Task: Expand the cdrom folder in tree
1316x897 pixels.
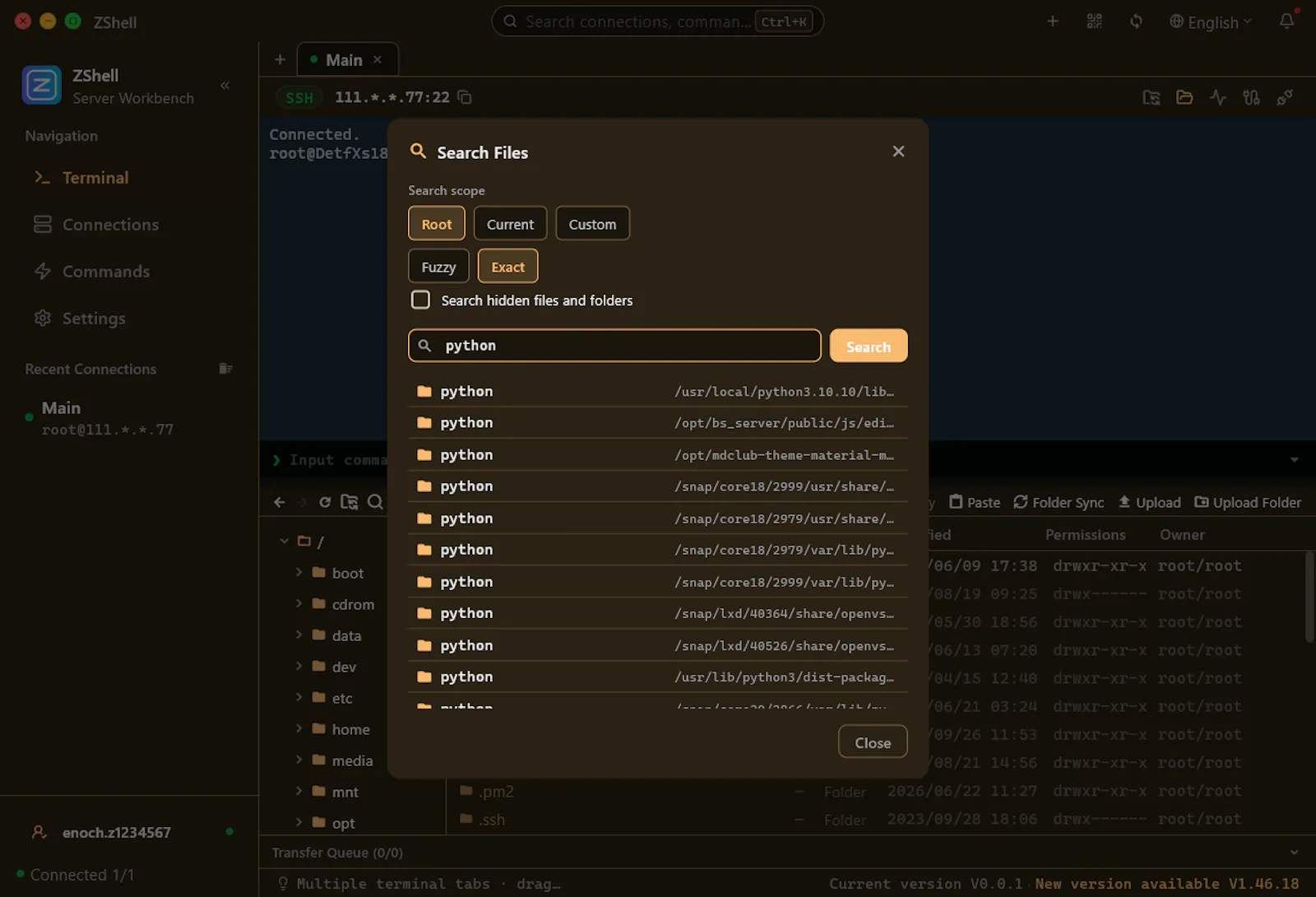Action: (299, 603)
